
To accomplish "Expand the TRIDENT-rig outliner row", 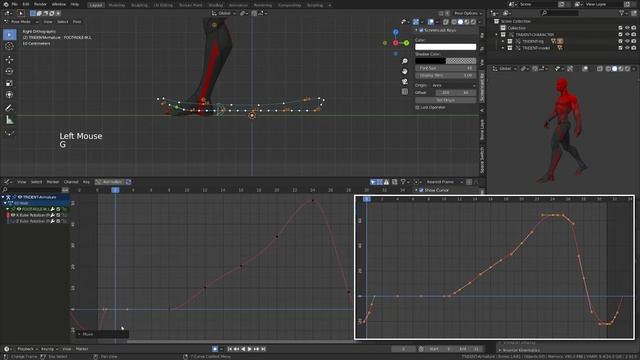I will (503, 41).
